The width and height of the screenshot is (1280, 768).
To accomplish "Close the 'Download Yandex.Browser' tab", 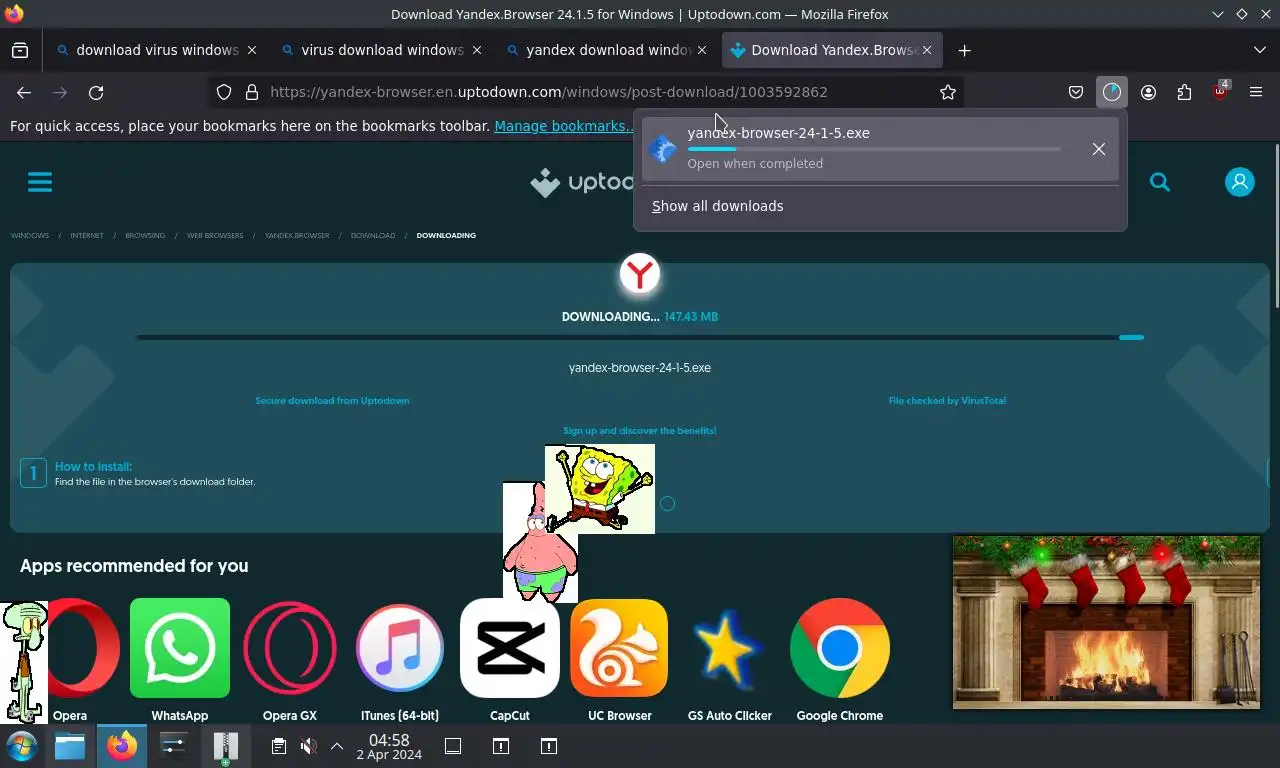I will [x=927, y=50].
